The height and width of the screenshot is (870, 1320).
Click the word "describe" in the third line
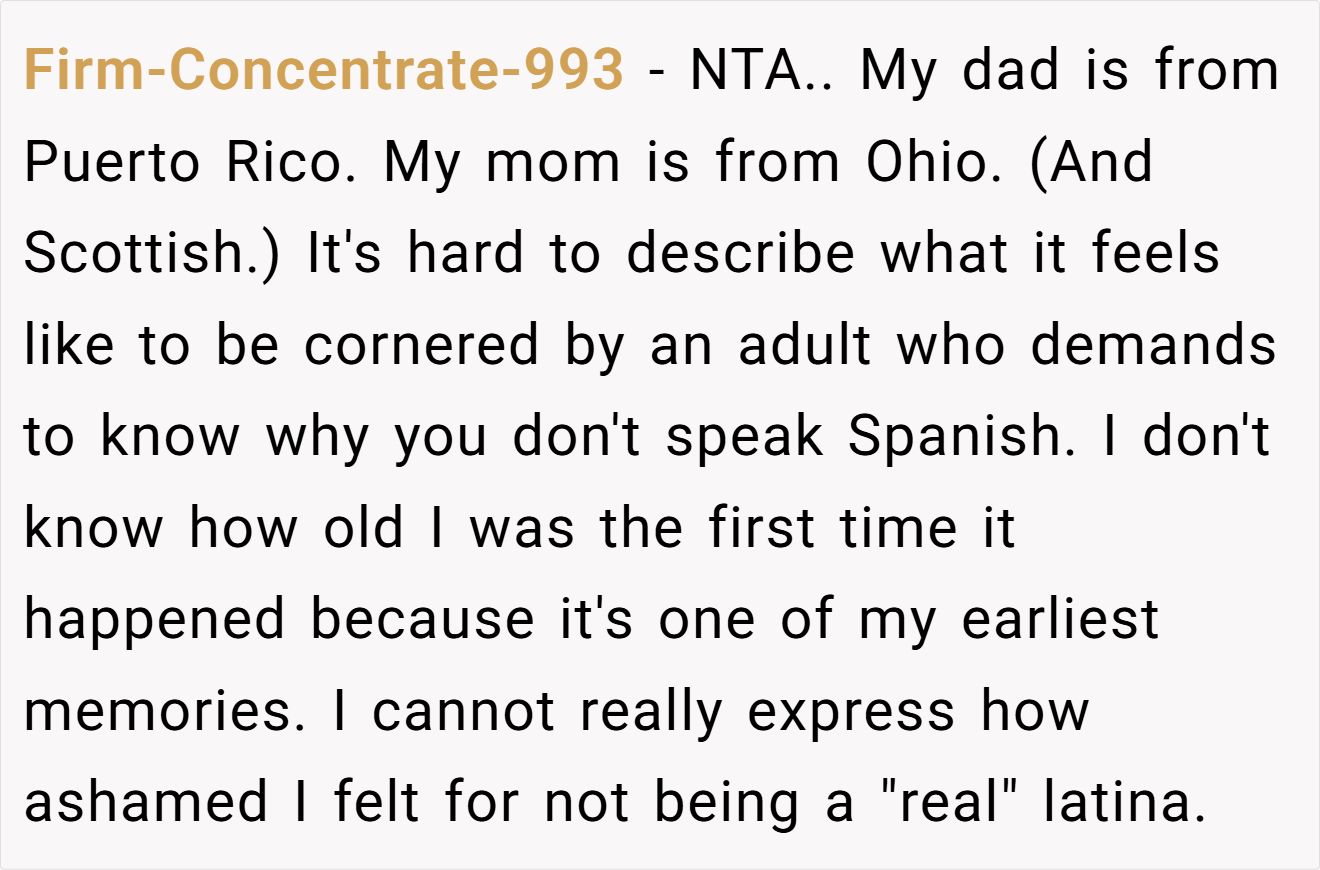(741, 254)
